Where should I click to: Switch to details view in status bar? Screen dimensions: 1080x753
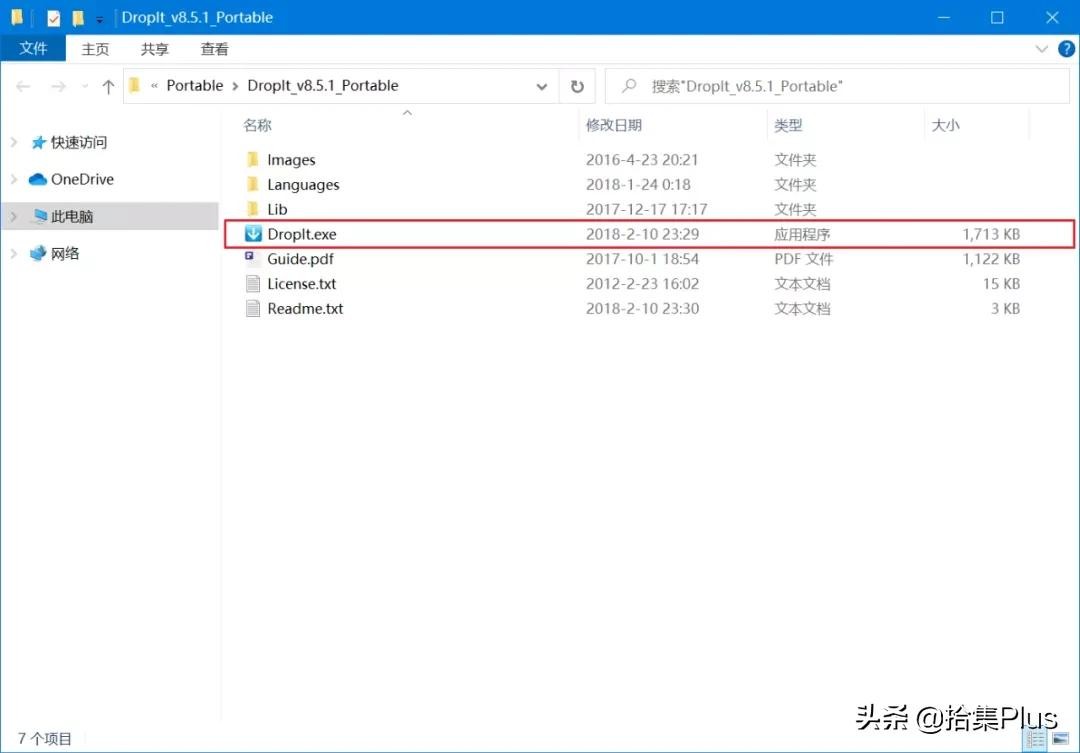(1037, 739)
